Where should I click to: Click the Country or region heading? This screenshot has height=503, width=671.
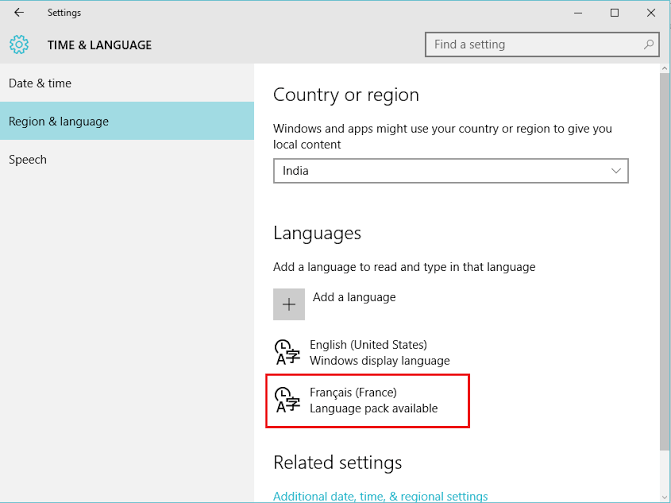(x=346, y=95)
